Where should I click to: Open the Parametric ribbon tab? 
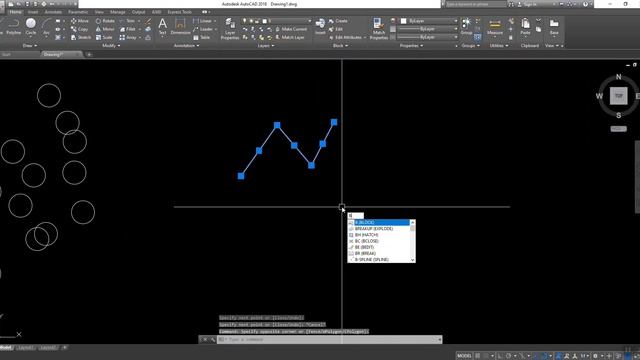(x=78, y=12)
